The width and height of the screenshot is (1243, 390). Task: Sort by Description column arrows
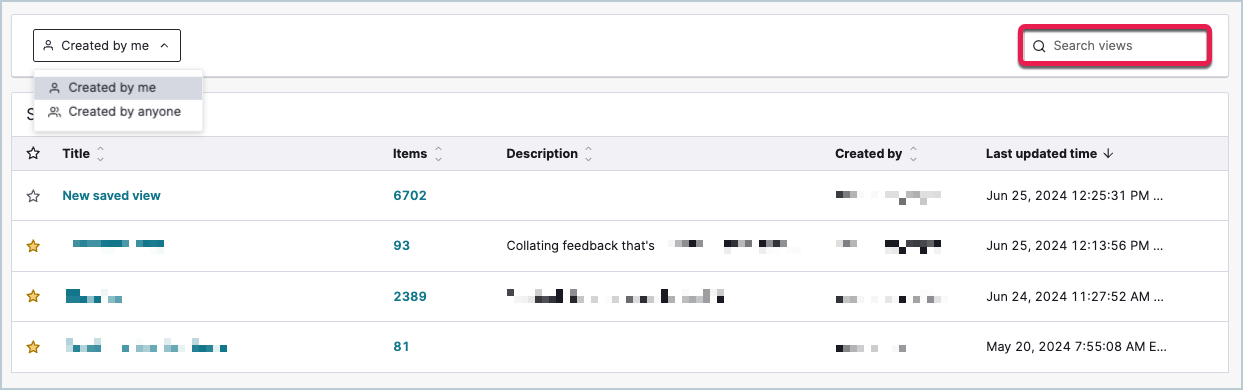(x=588, y=154)
